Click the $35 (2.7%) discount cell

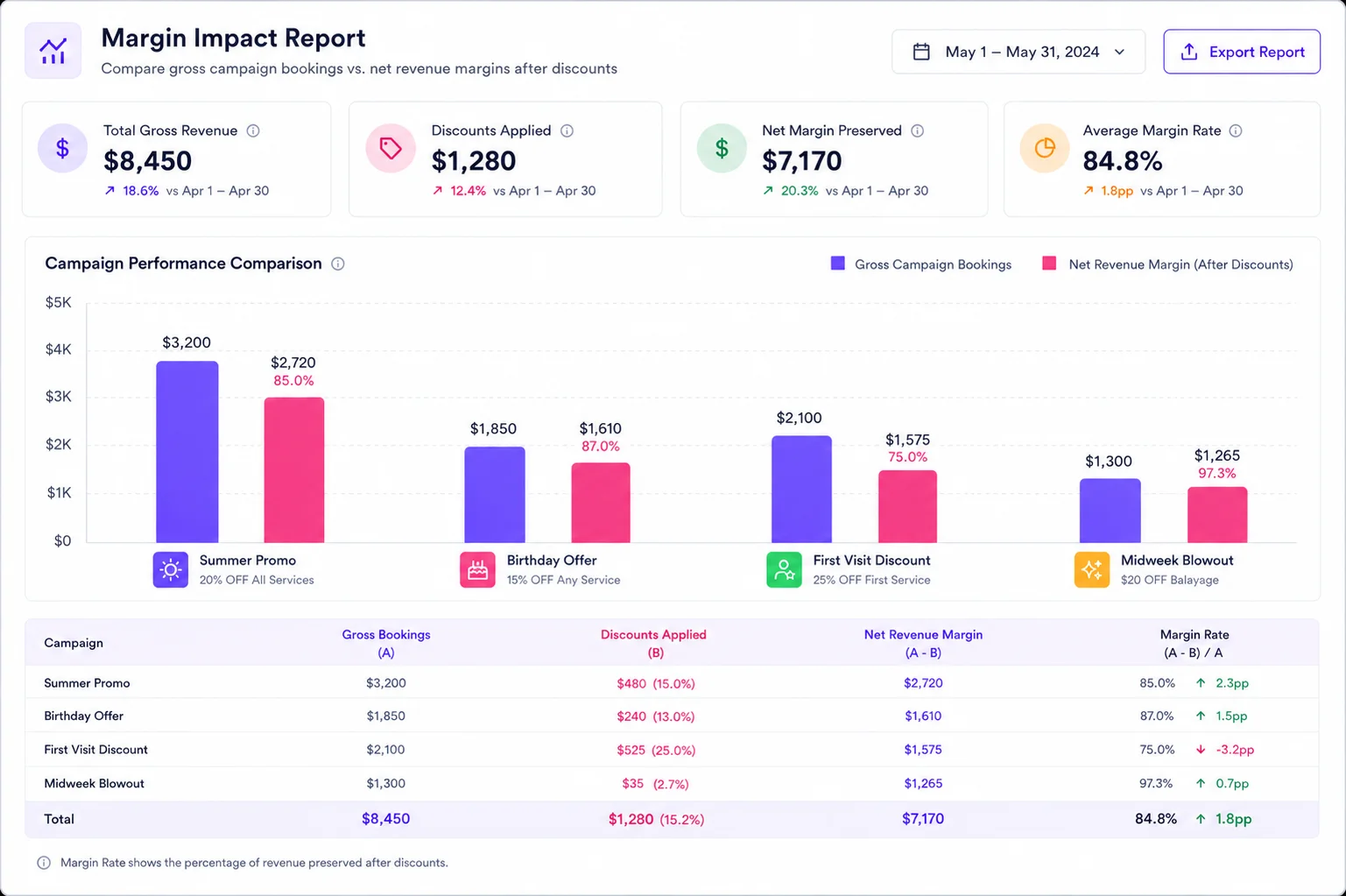click(x=655, y=784)
